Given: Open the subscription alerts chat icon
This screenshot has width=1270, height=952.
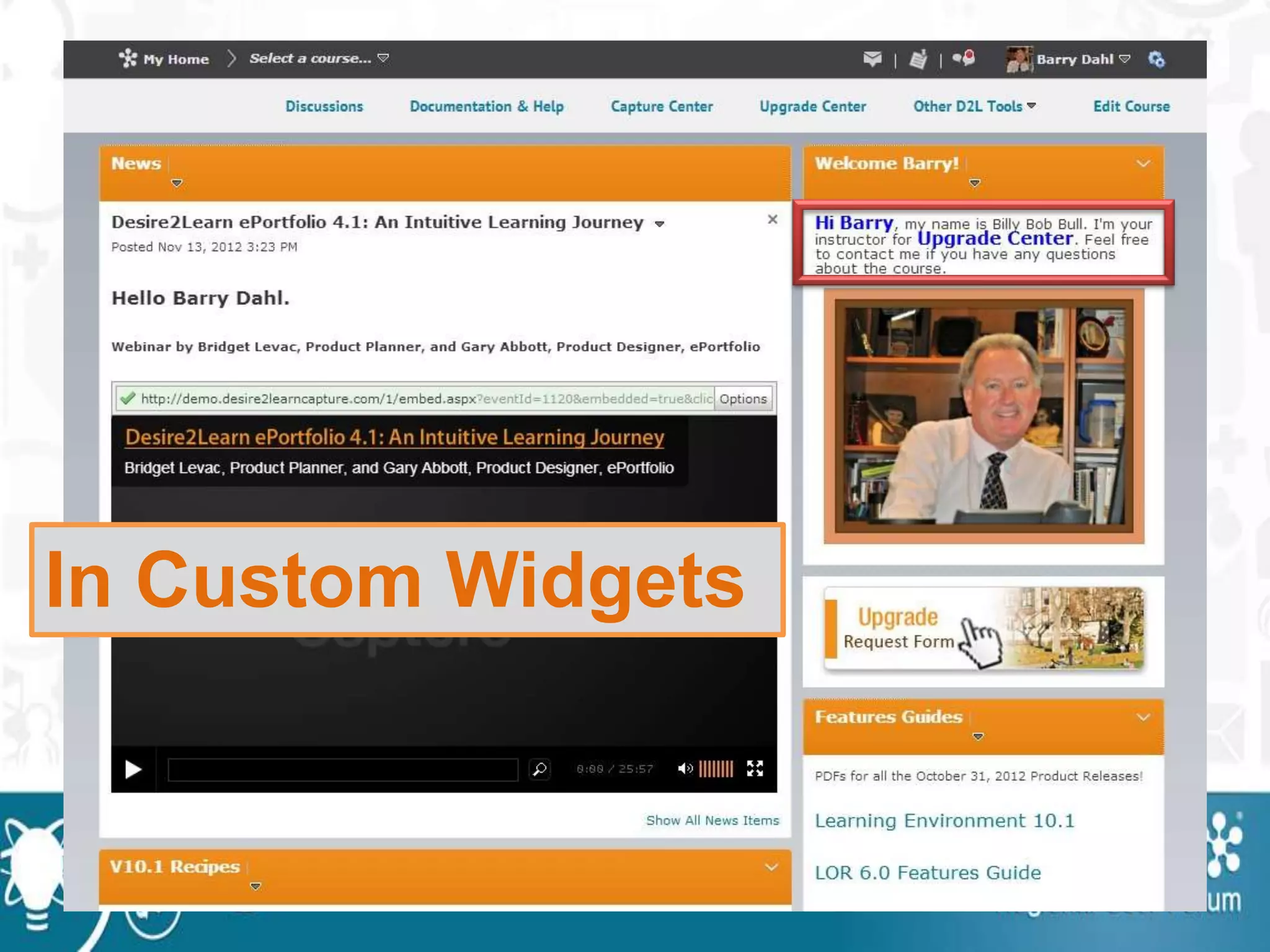Looking at the screenshot, I should [964, 58].
